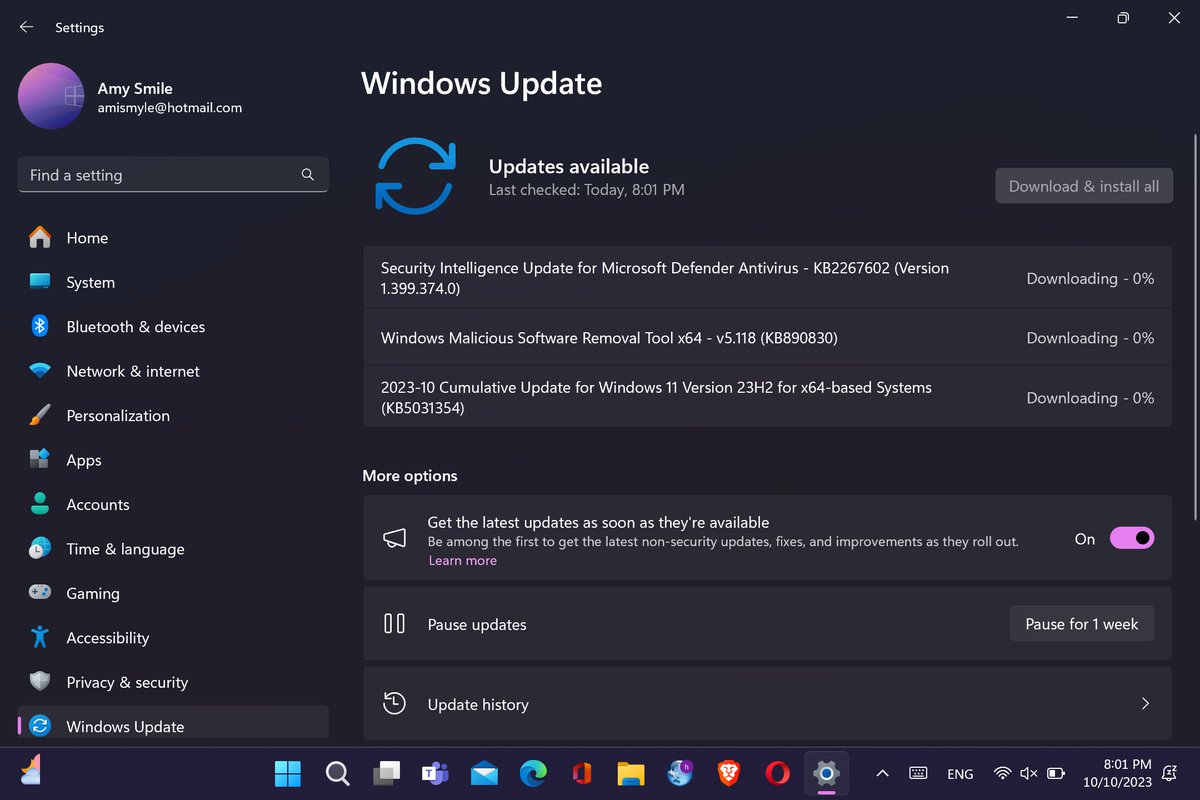Click the Accessibility figure icon

[40, 638]
